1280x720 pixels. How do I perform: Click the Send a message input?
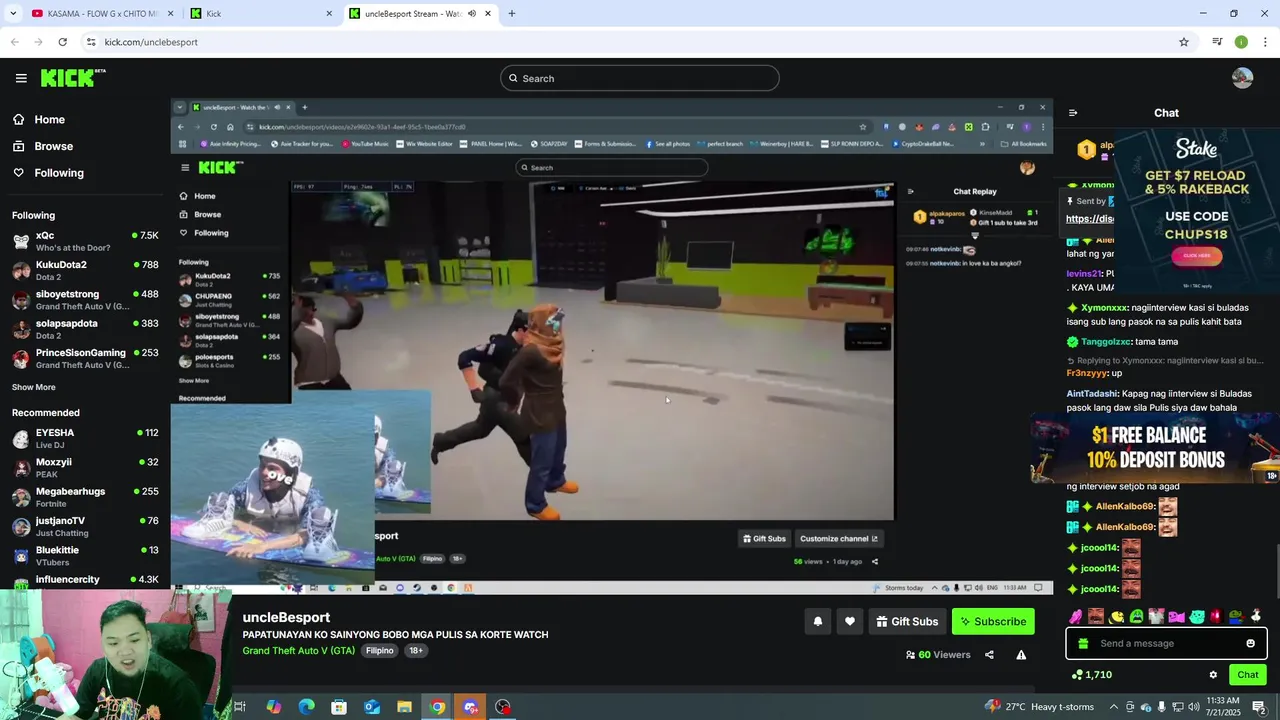pyautogui.click(x=1166, y=644)
